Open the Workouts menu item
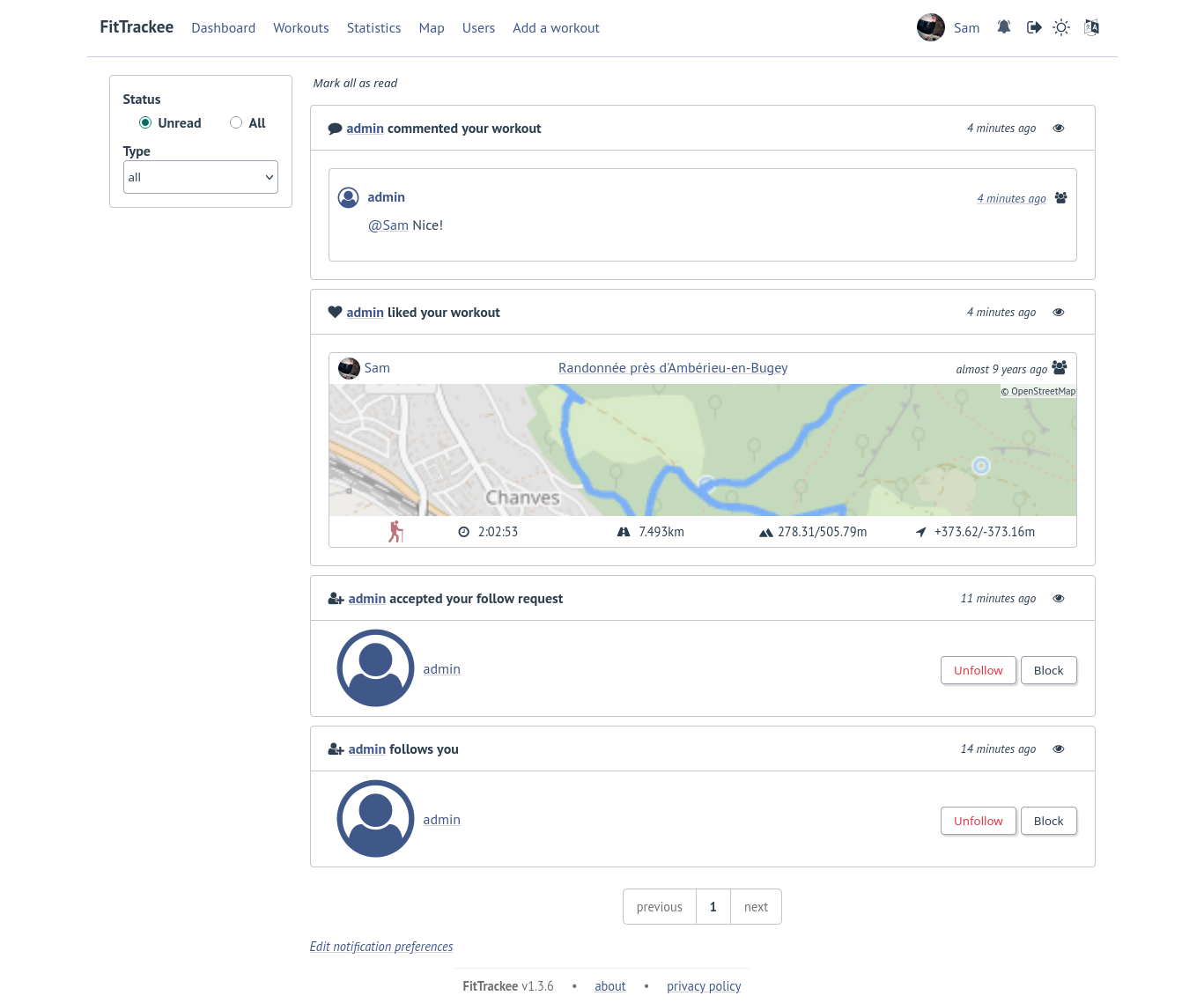Image resolution: width=1204 pixels, height=1003 pixels. click(x=301, y=28)
